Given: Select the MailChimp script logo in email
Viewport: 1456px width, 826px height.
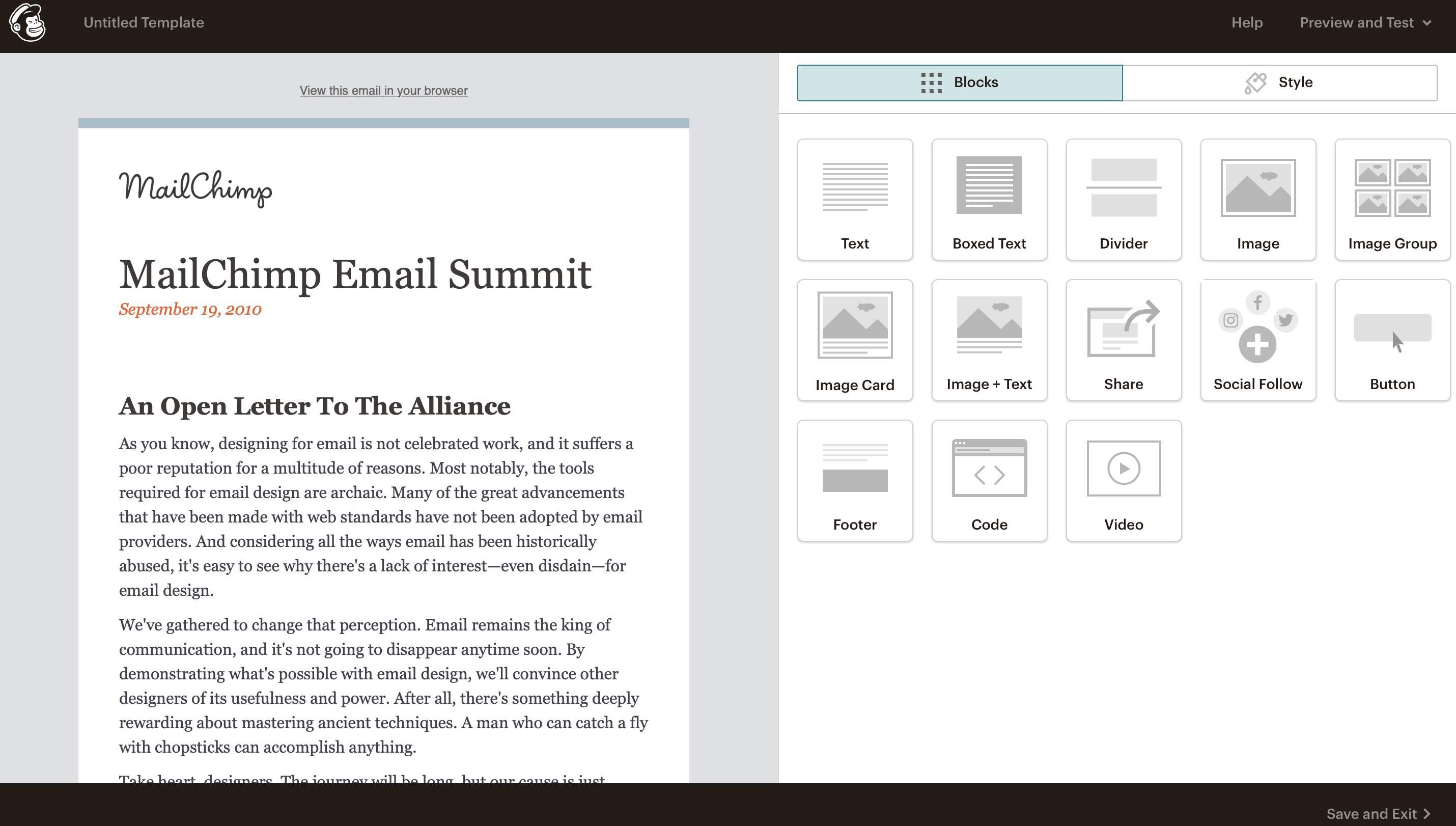Looking at the screenshot, I should coord(195,188).
